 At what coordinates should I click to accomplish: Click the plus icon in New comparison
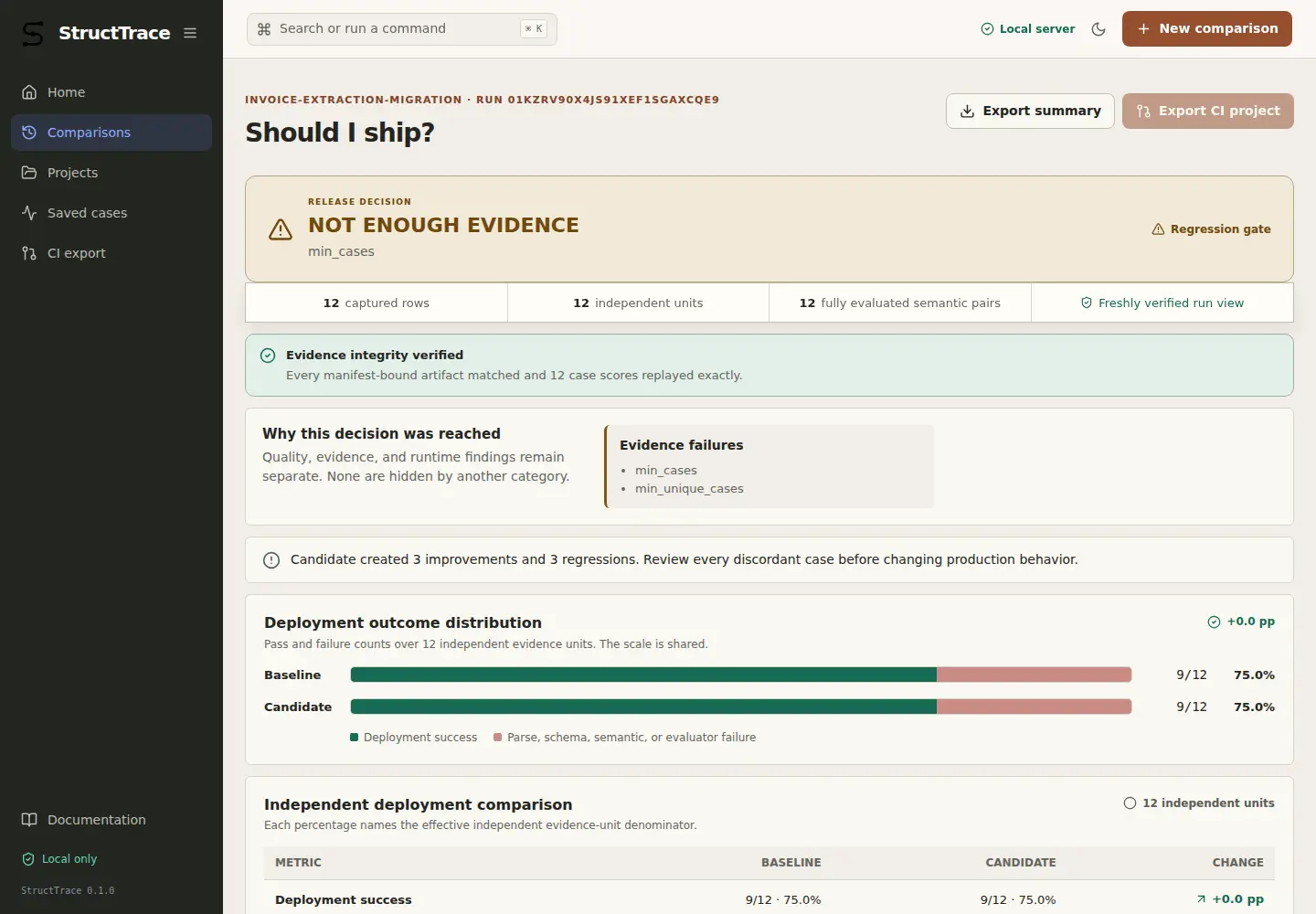click(1143, 29)
